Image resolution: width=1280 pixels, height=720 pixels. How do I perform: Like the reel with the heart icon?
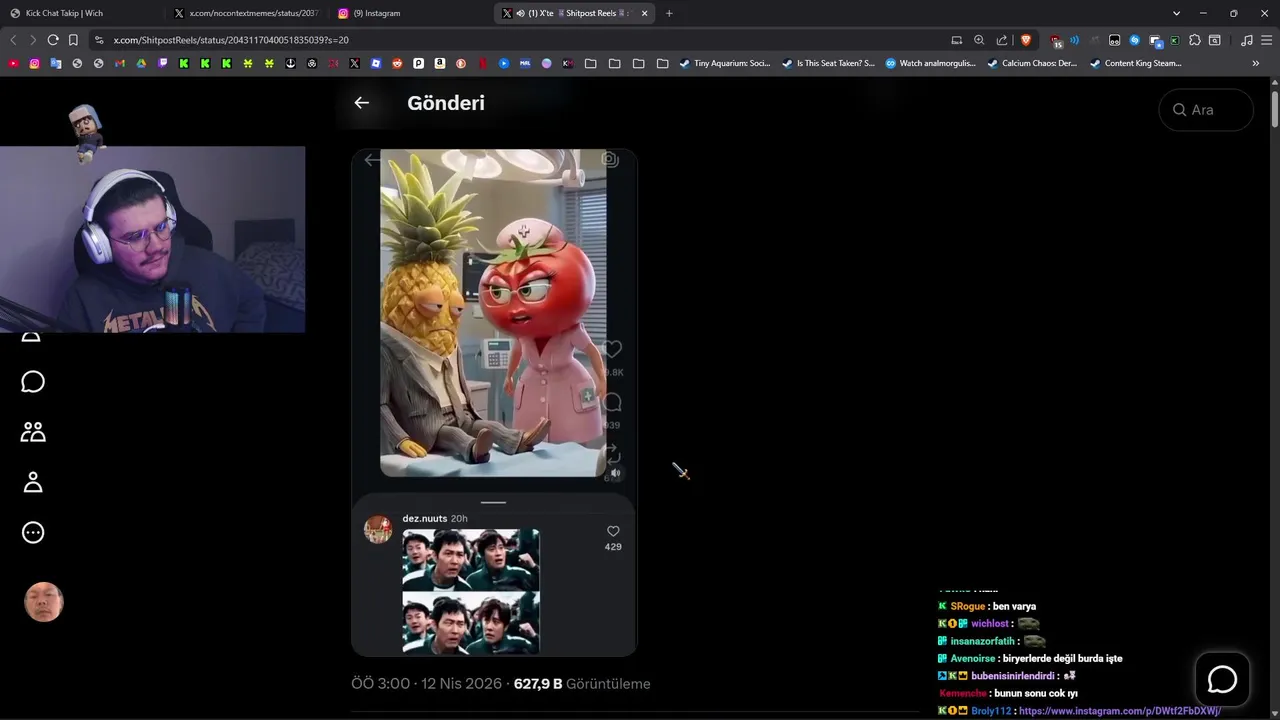612,349
